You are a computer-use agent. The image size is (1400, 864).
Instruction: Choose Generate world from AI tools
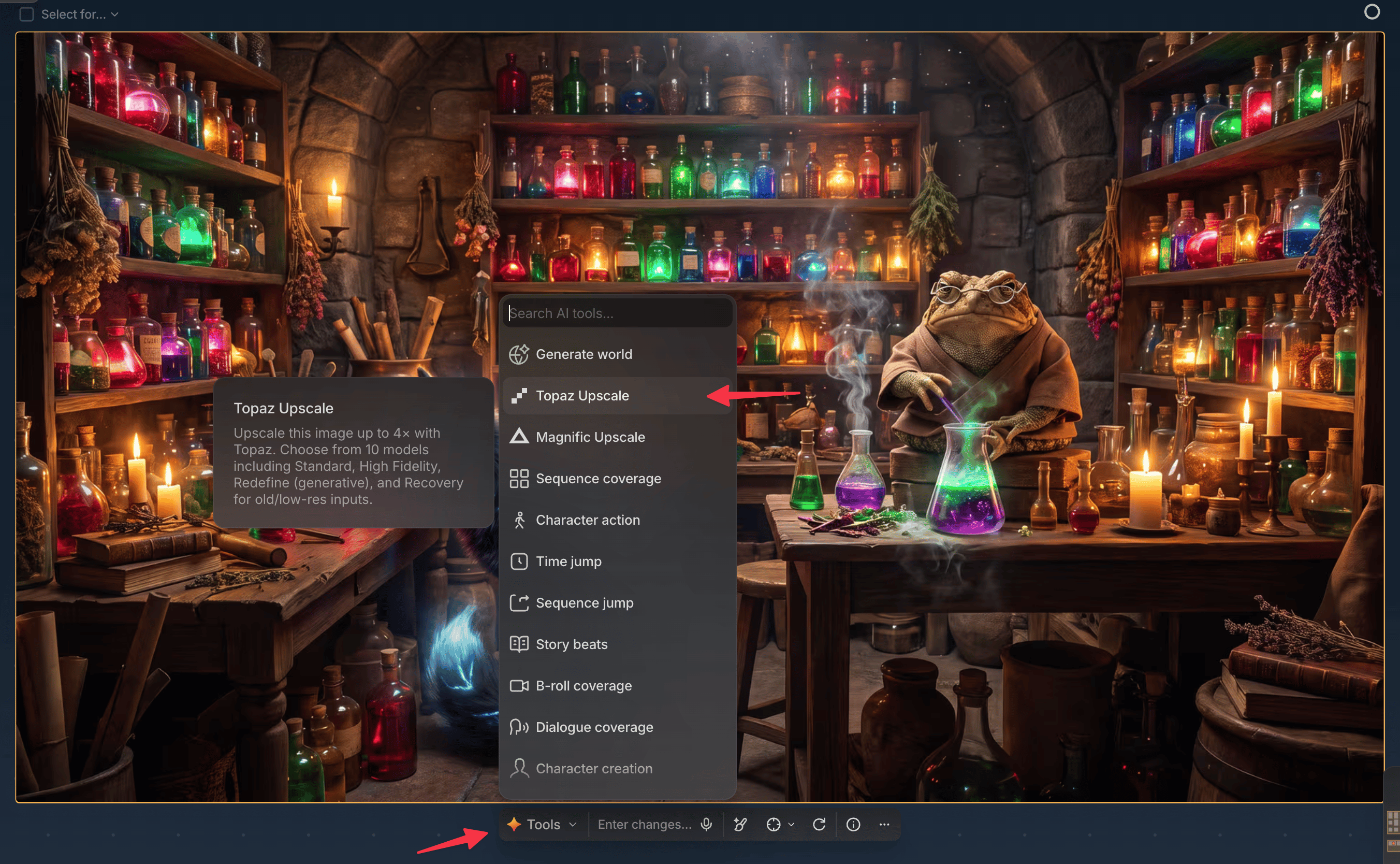pos(617,354)
